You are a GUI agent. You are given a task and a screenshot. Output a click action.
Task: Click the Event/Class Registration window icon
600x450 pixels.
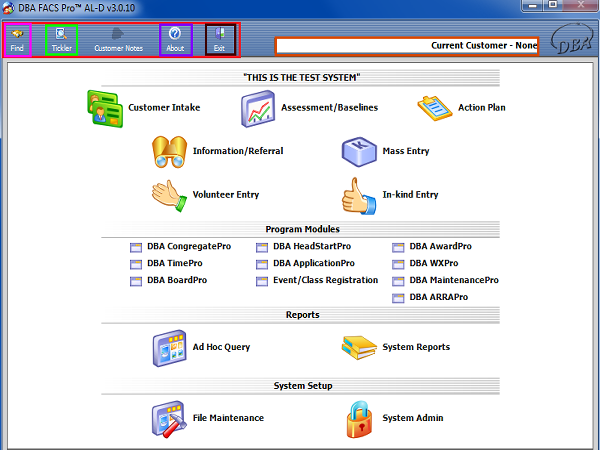(262, 281)
